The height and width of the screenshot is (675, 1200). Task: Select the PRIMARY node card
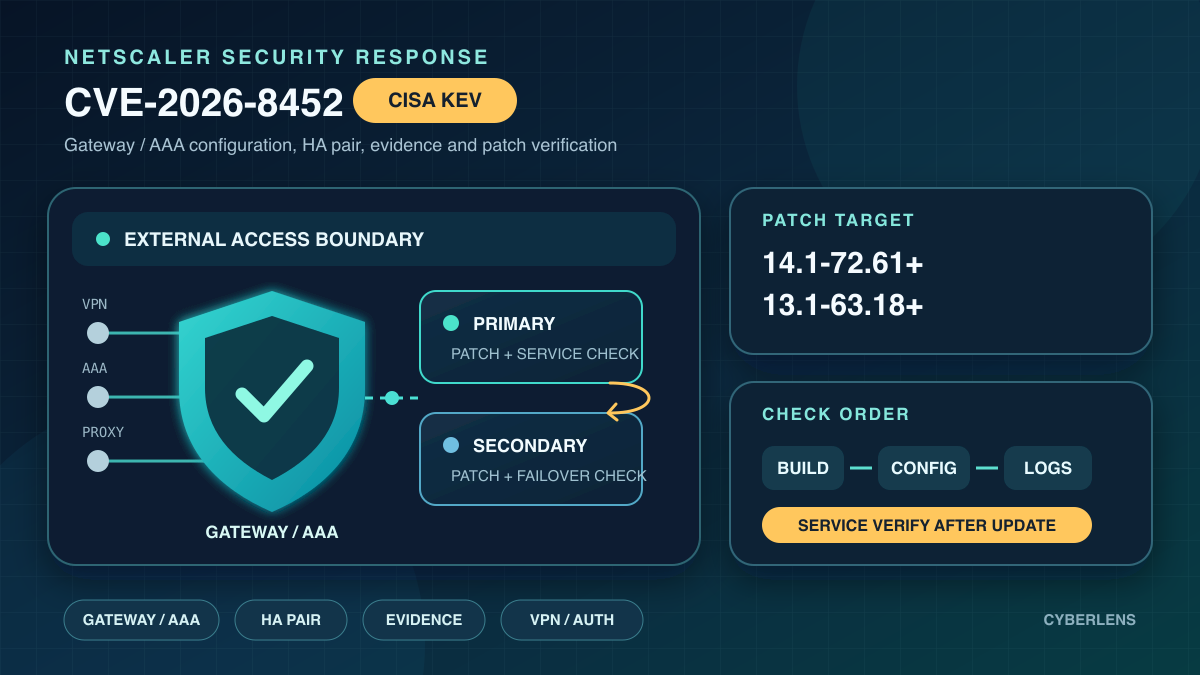(x=531, y=337)
